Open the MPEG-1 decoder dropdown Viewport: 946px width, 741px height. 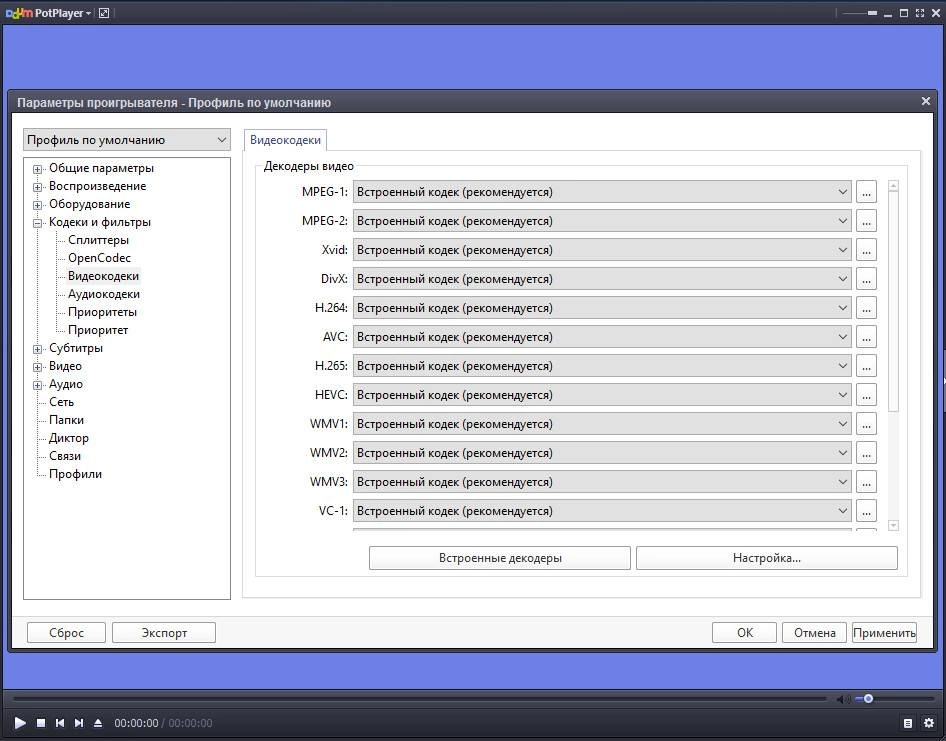click(602, 192)
